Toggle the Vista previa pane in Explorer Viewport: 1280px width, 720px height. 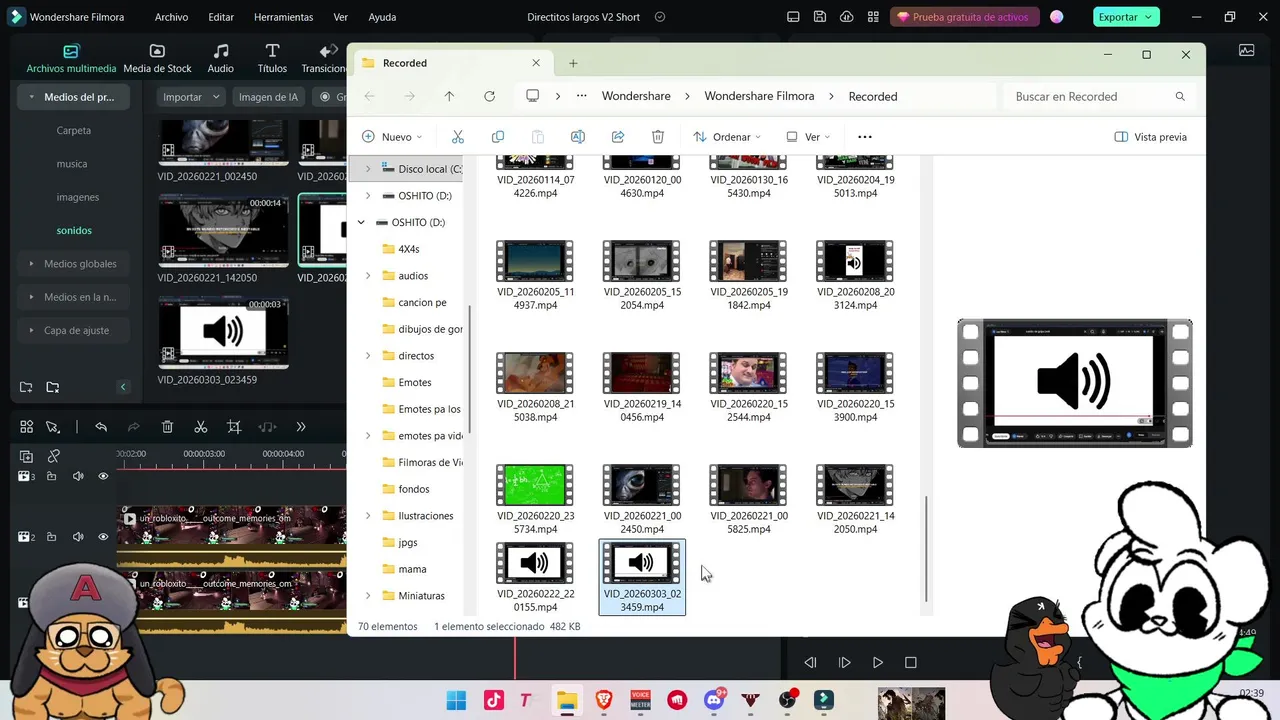pos(1151,137)
